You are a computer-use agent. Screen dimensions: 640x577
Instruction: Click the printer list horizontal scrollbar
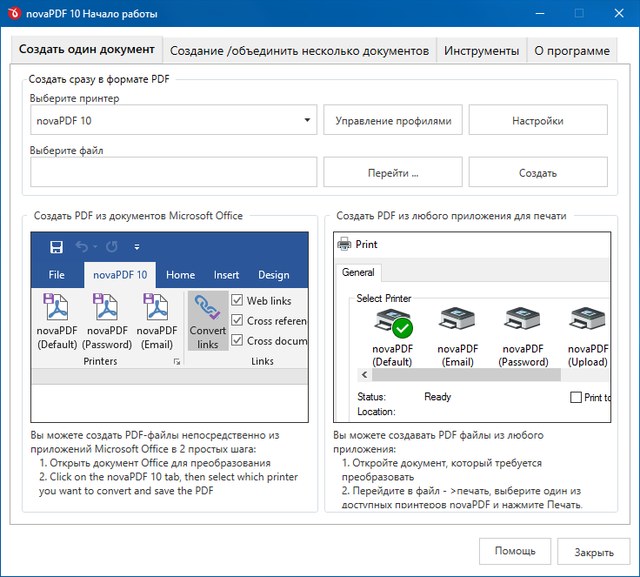pyautogui.click(x=470, y=376)
